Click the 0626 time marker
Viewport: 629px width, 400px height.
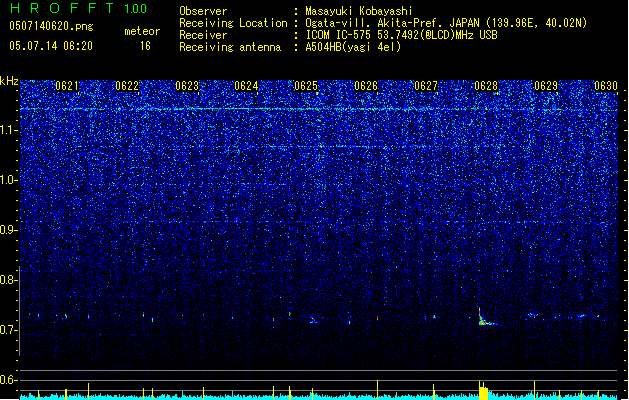366,86
